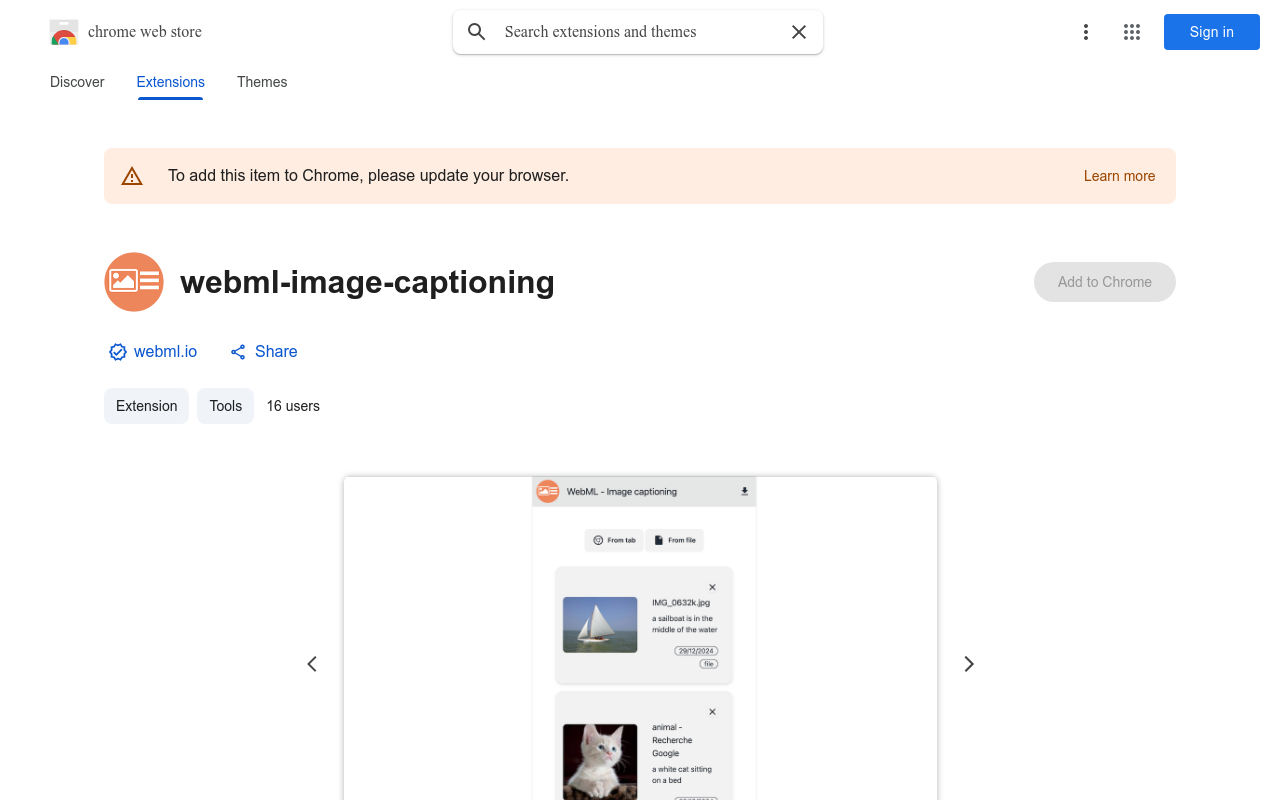1280x800 pixels.
Task: Click the 16 users text
Action: tap(293, 406)
